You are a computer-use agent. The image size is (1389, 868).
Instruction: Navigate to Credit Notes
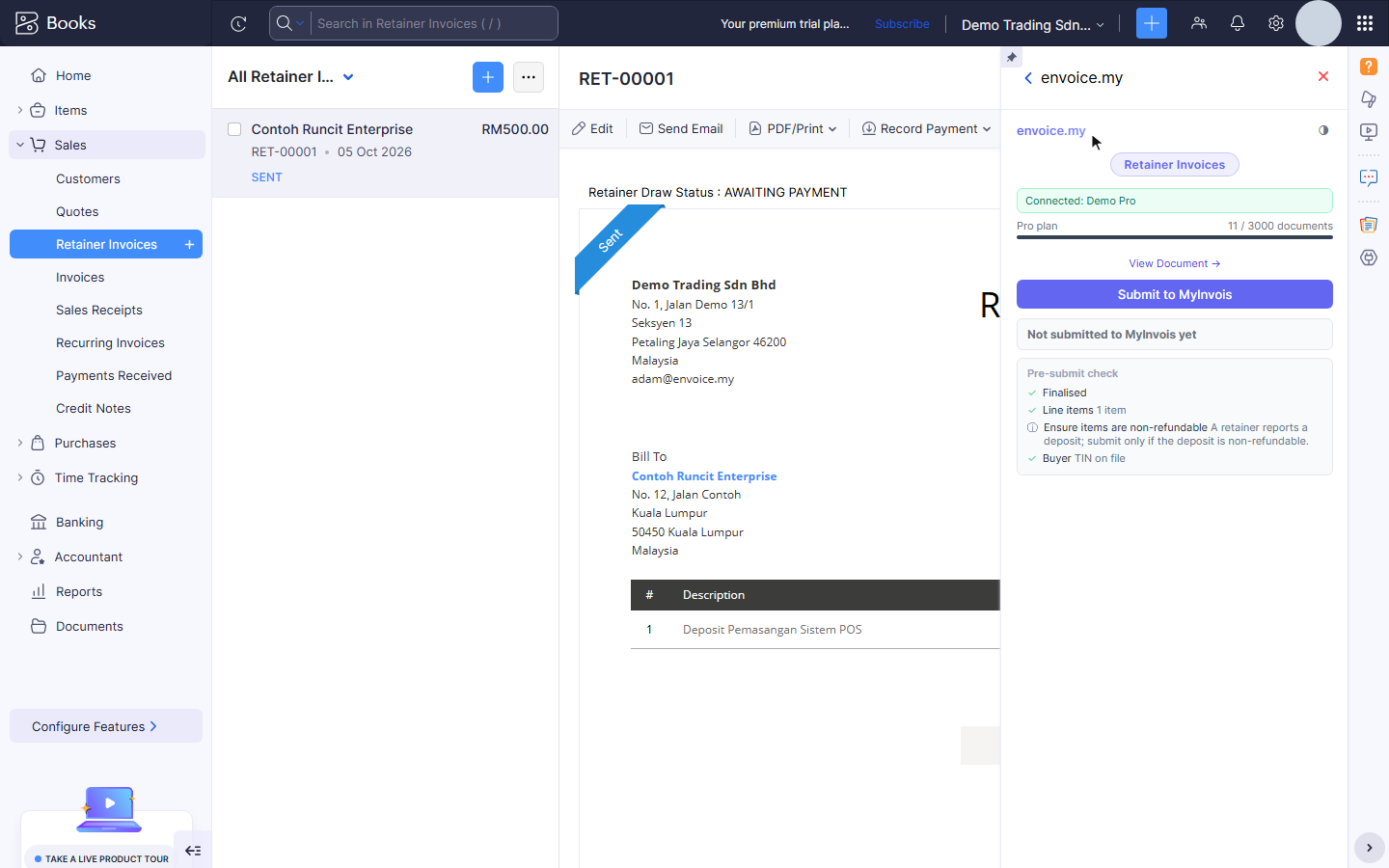[94, 409]
